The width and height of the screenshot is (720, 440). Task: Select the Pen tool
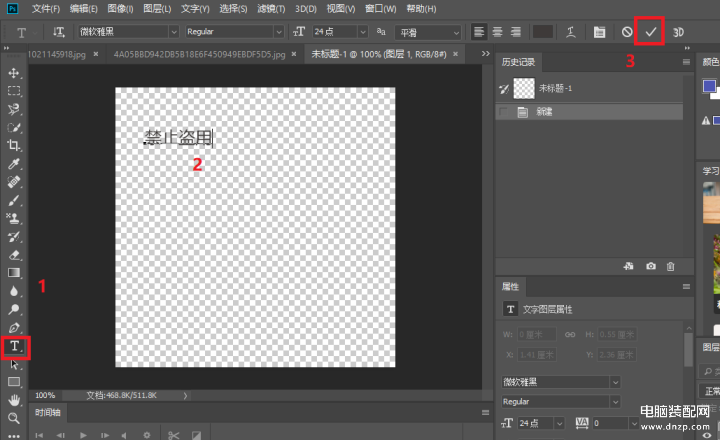tap(14, 327)
